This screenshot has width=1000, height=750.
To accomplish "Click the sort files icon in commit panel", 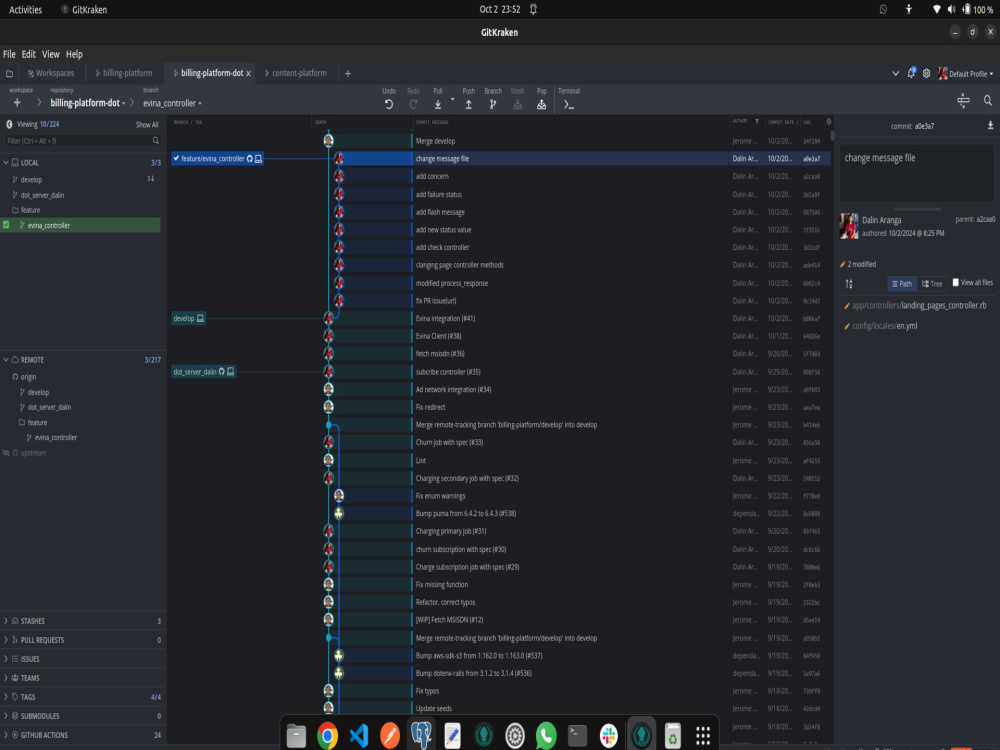I will [x=849, y=284].
